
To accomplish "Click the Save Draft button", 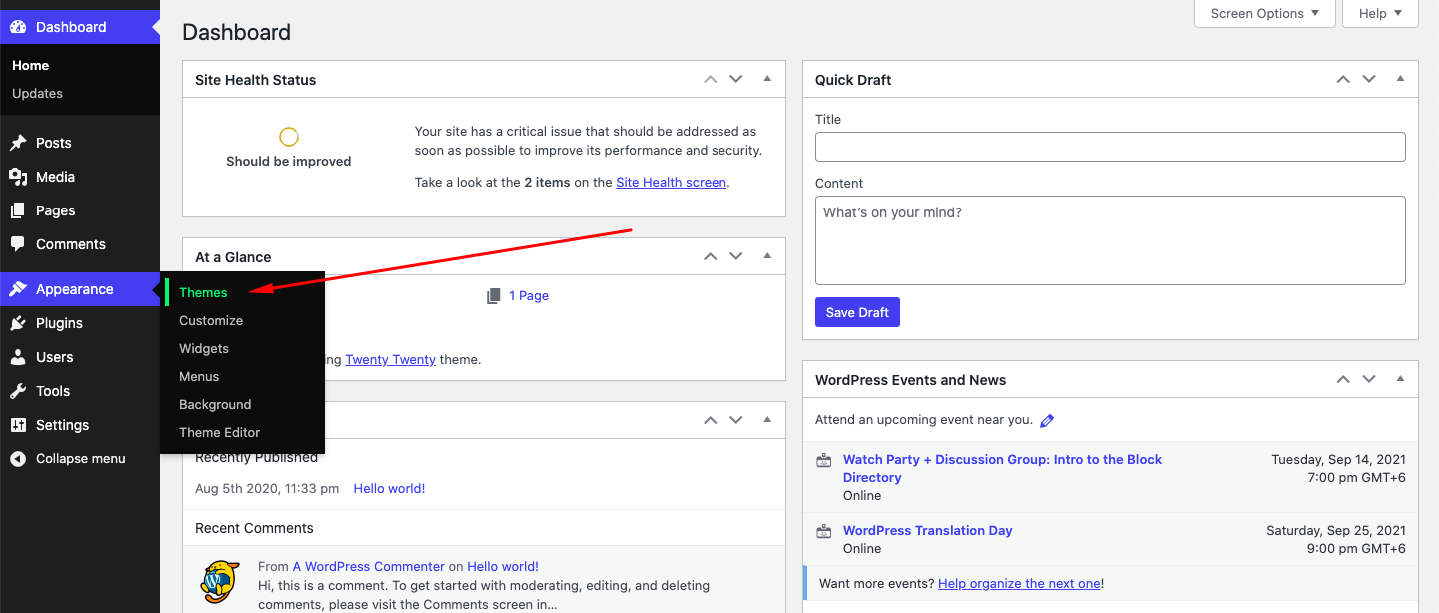I will point(857,312).
